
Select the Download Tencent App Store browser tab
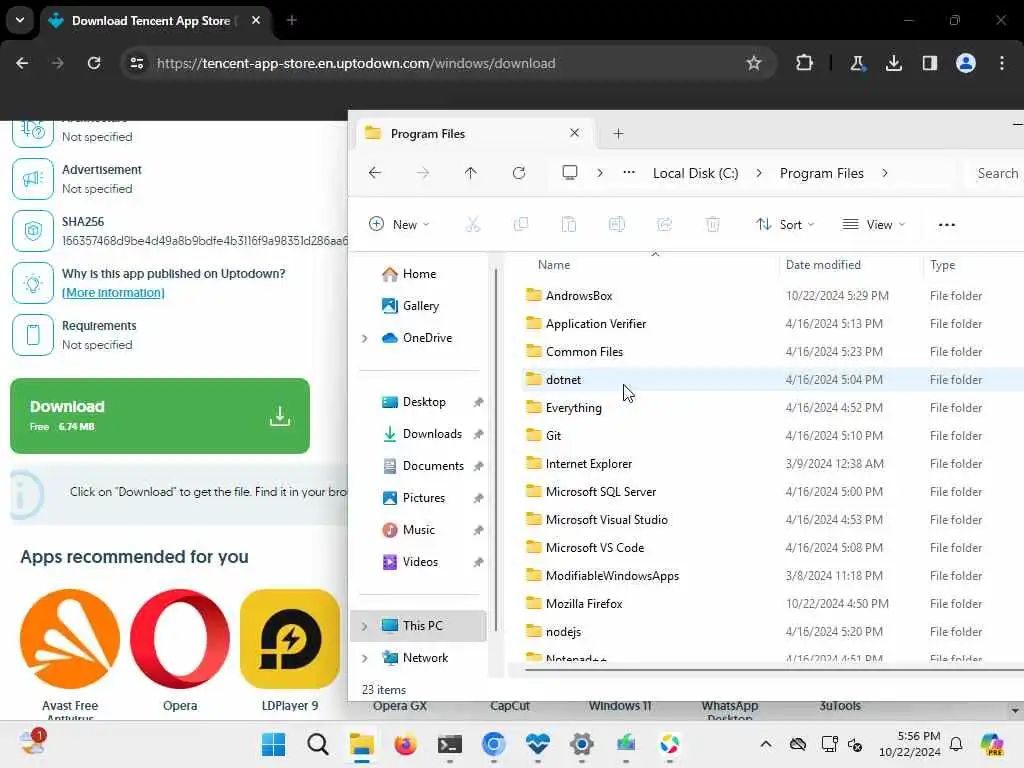pyautogui.click(x=155, y=21)
